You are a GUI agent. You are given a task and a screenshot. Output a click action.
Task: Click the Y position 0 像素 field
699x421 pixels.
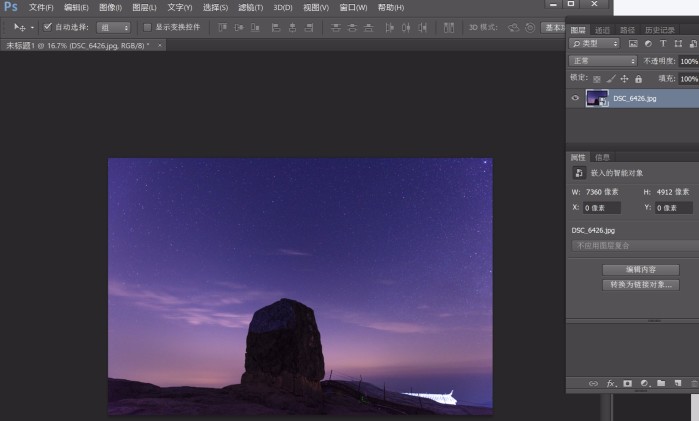click(674, 208)
